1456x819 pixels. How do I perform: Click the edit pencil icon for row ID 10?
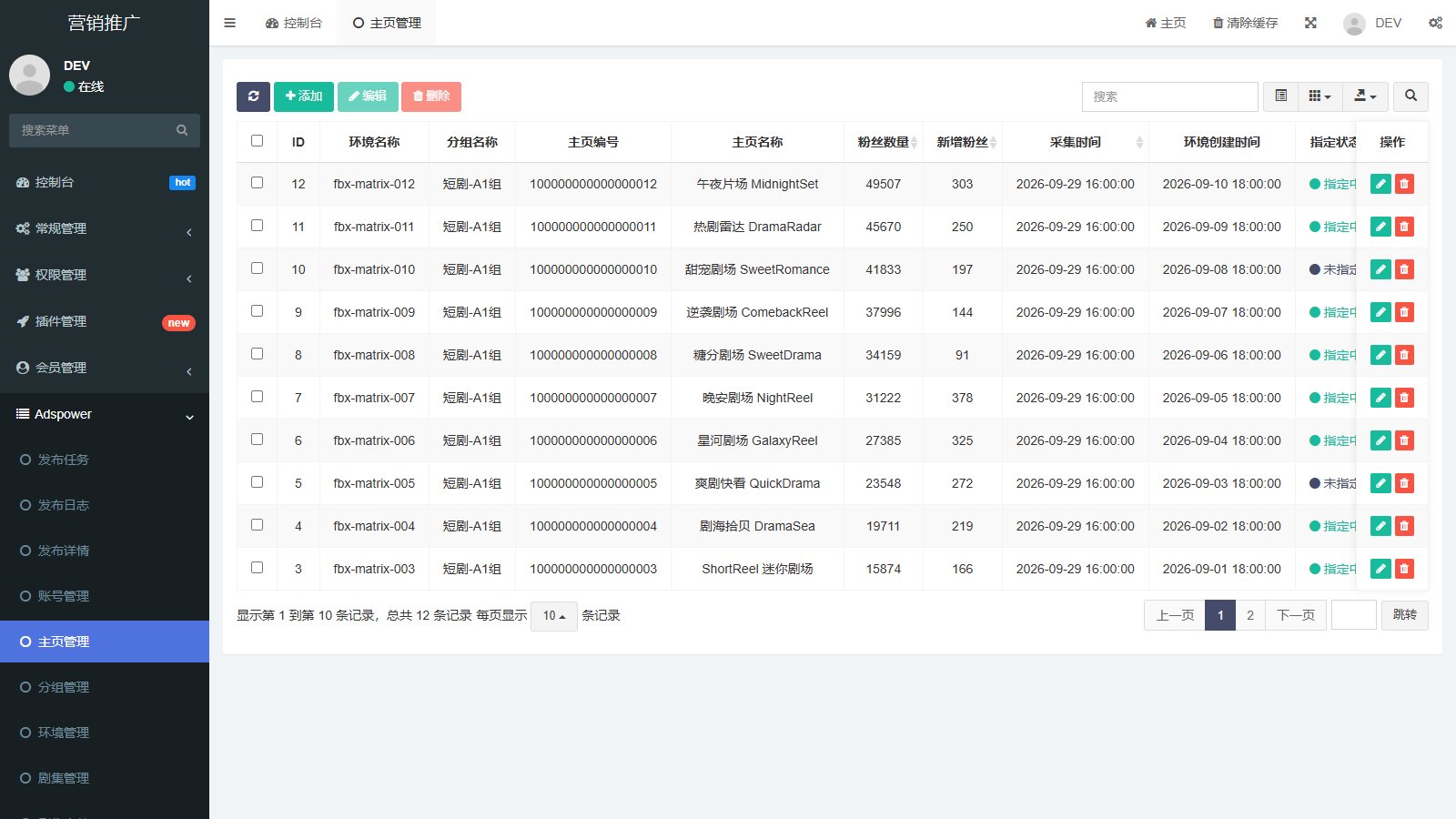(x=1380, y=269)
